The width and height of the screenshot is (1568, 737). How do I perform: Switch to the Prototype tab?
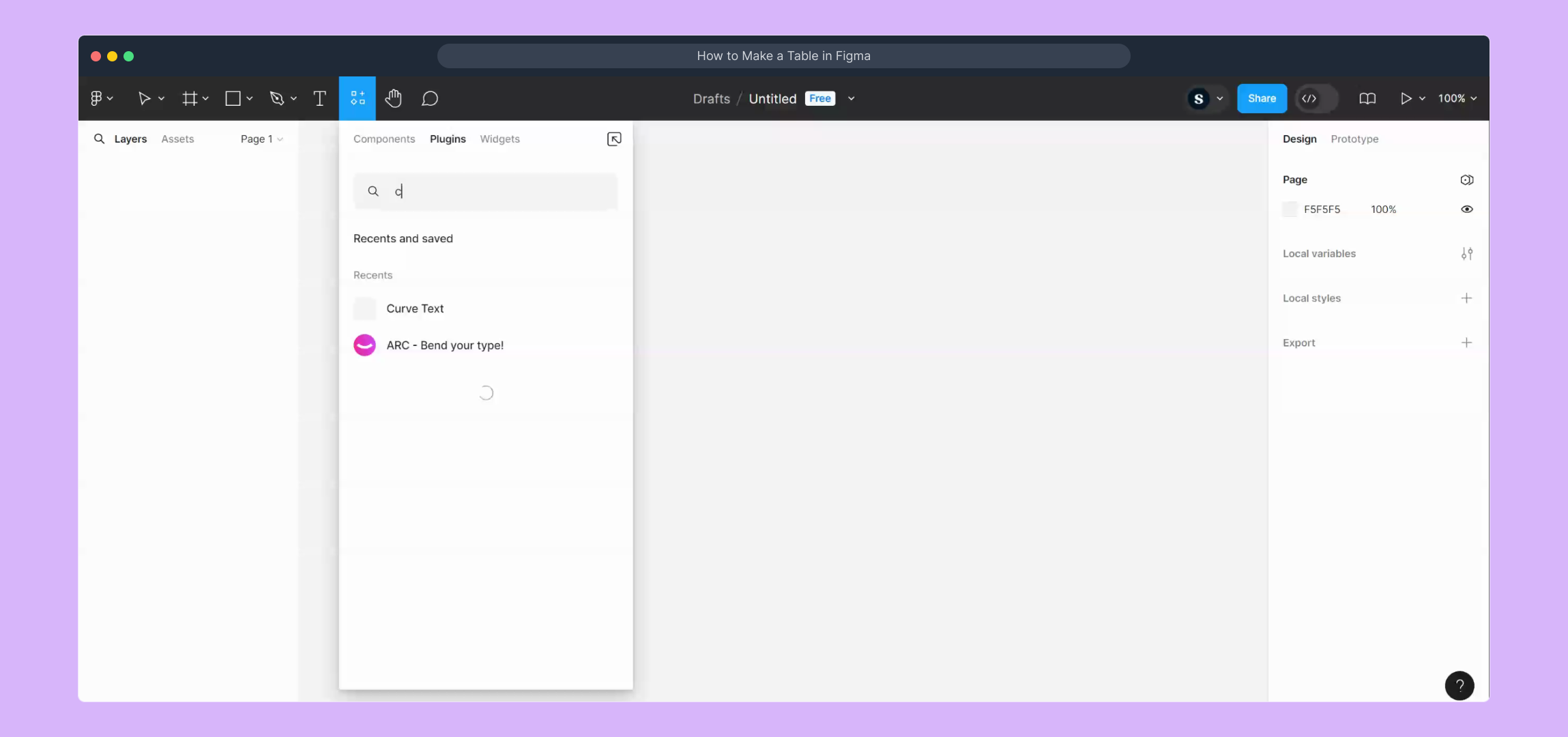(x=1354, y=139)
